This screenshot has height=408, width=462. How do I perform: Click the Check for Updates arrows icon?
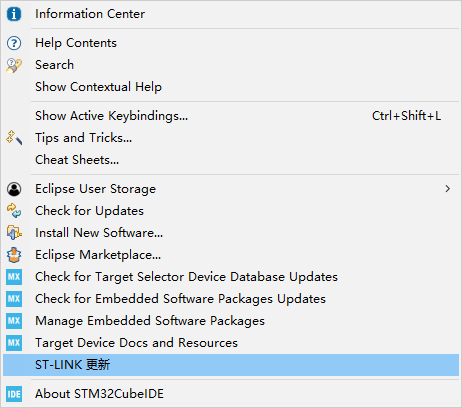click(x=14, y=211)
